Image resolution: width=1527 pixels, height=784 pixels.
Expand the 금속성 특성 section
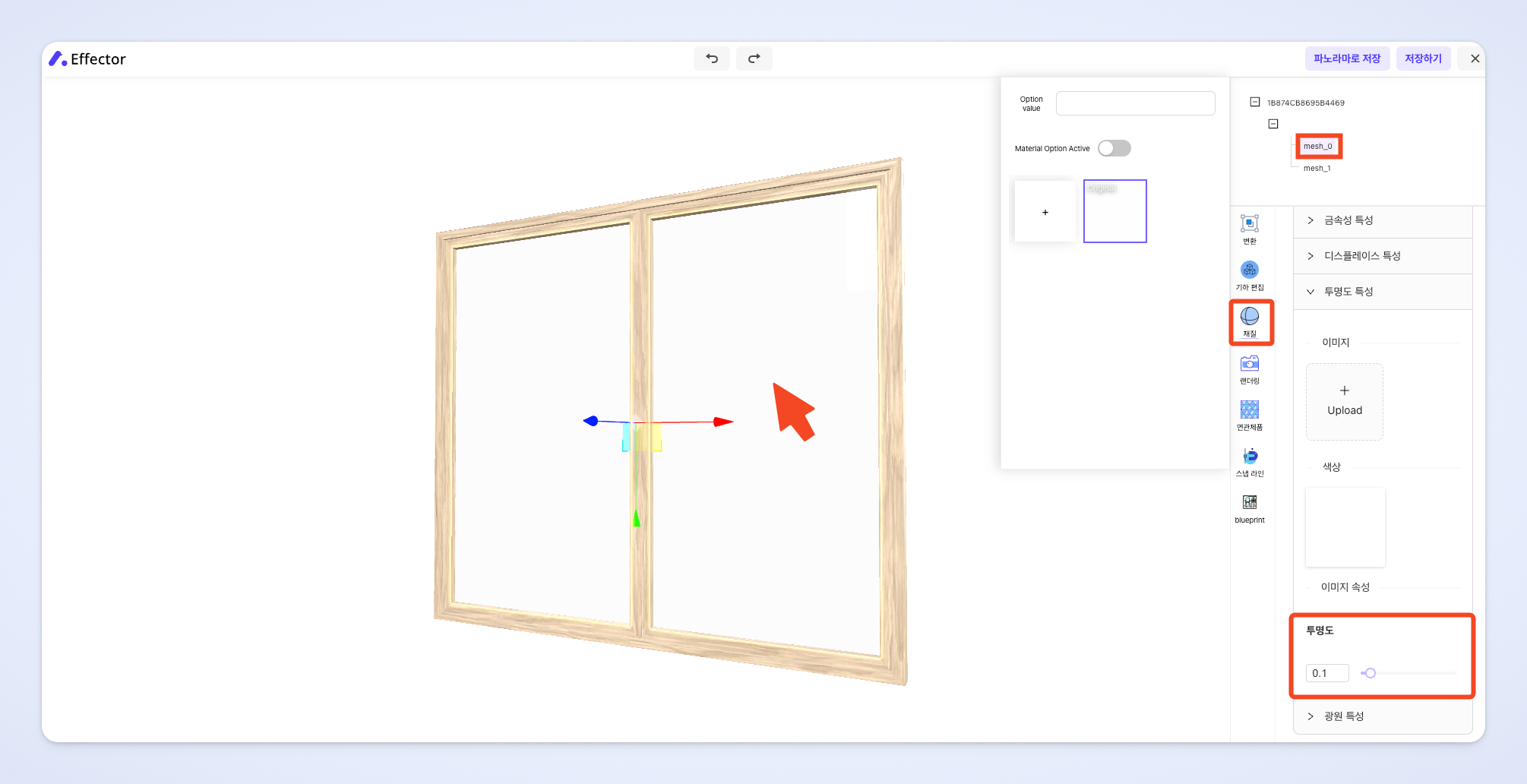pyautogui.click(x=1383, y=220)
